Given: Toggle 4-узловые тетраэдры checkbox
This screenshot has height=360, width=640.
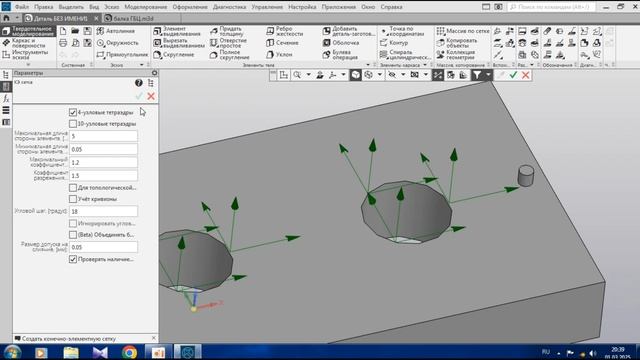Looking at the screenshot, I should point(73,112).
